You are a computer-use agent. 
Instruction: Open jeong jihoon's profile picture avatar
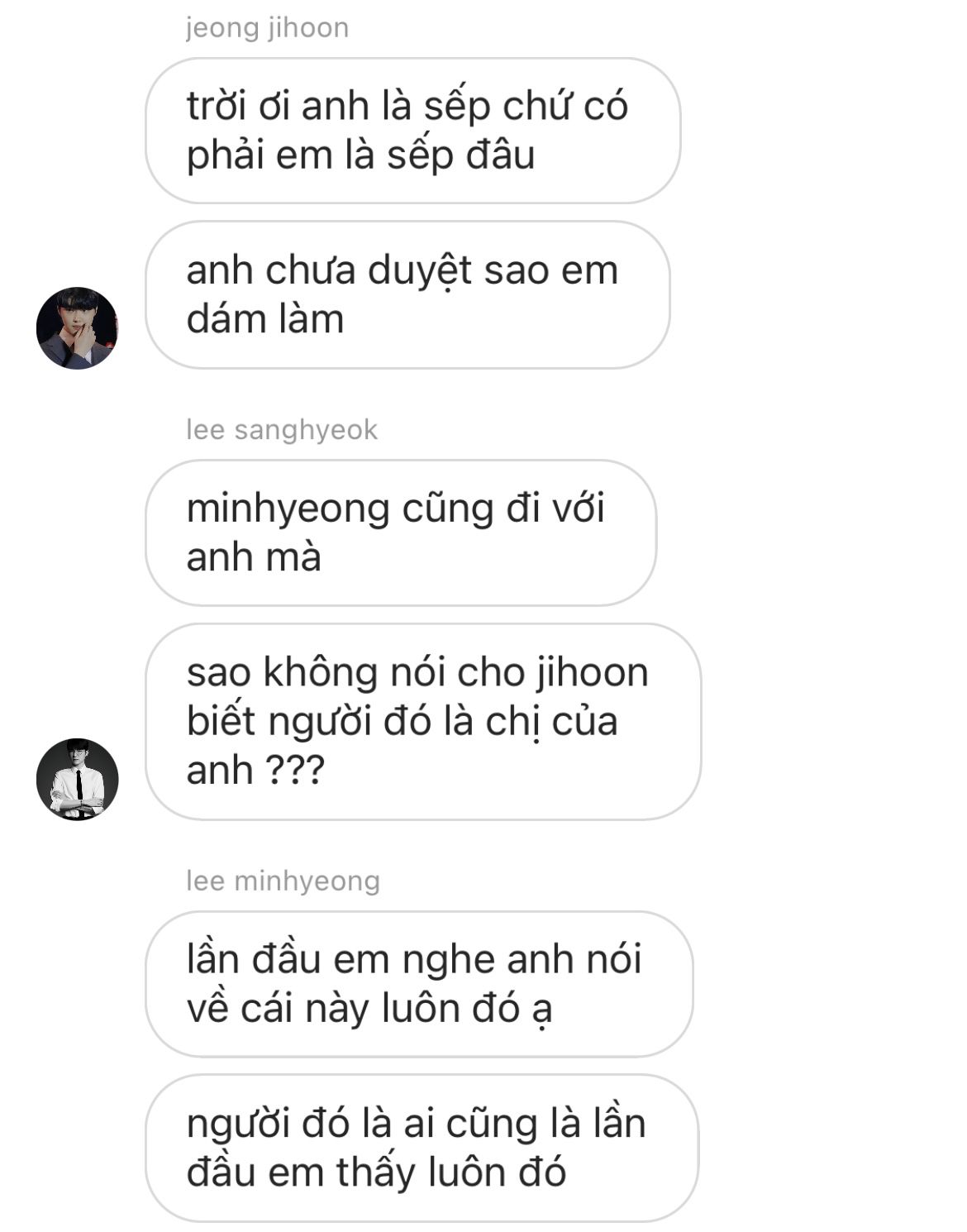coord(77,328)
